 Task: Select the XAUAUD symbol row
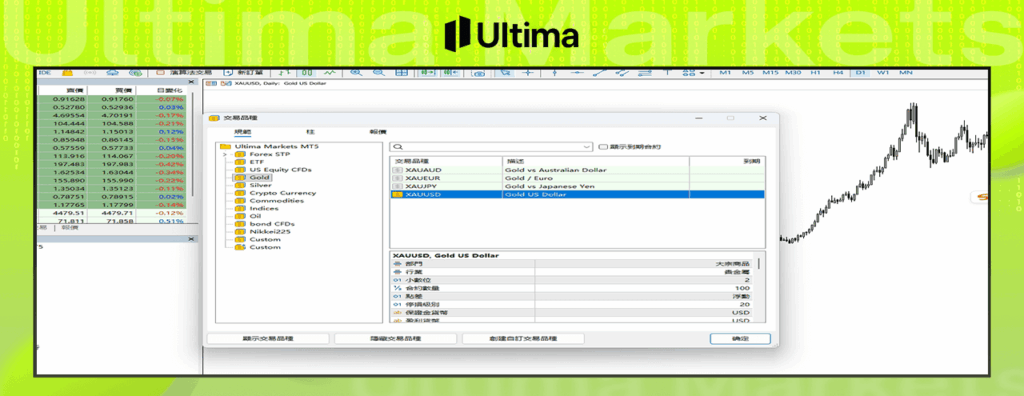[x=577, y=170]
